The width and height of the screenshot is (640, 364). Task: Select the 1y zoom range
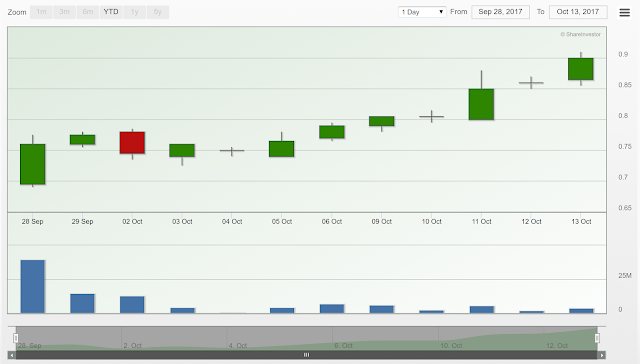[134, 12]
